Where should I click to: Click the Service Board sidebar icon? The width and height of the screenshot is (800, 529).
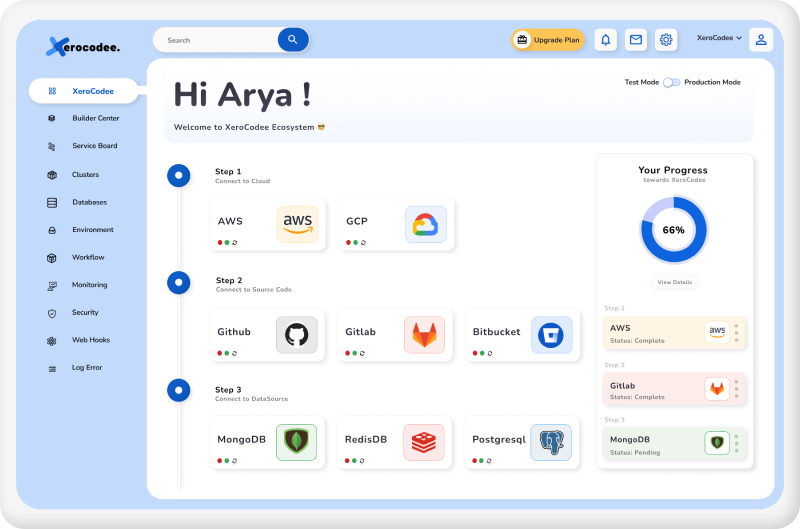[52, 146]
